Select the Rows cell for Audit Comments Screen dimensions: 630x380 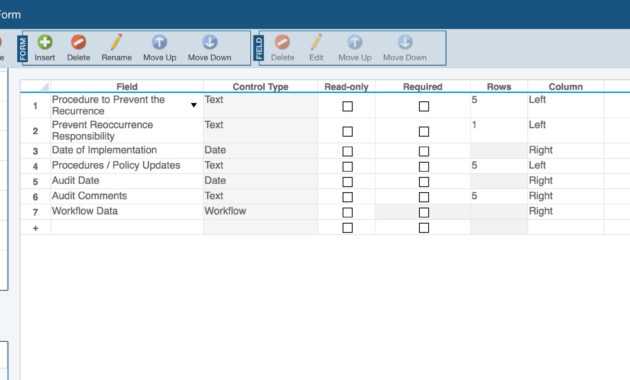click(499, 196)
